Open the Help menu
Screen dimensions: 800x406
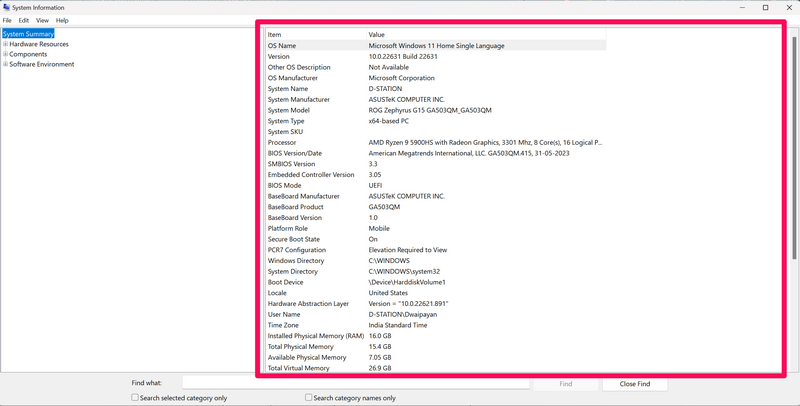pyautogui.click(x=62, y=20)
